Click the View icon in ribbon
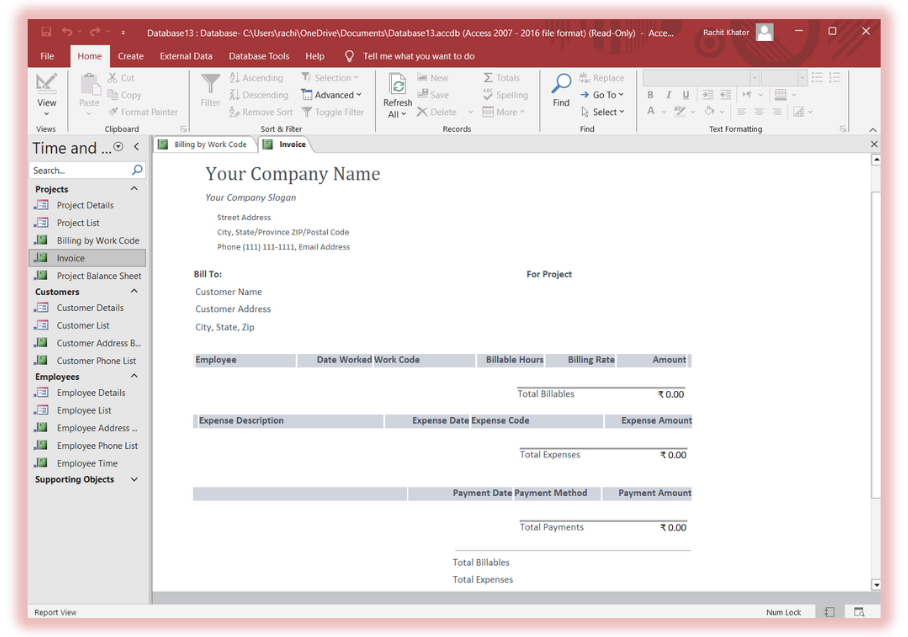 (46, 84)
